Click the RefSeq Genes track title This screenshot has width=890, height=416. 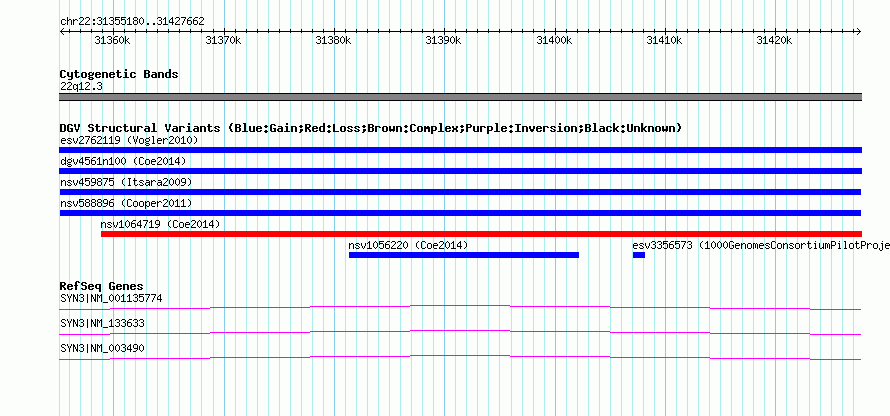102,286
